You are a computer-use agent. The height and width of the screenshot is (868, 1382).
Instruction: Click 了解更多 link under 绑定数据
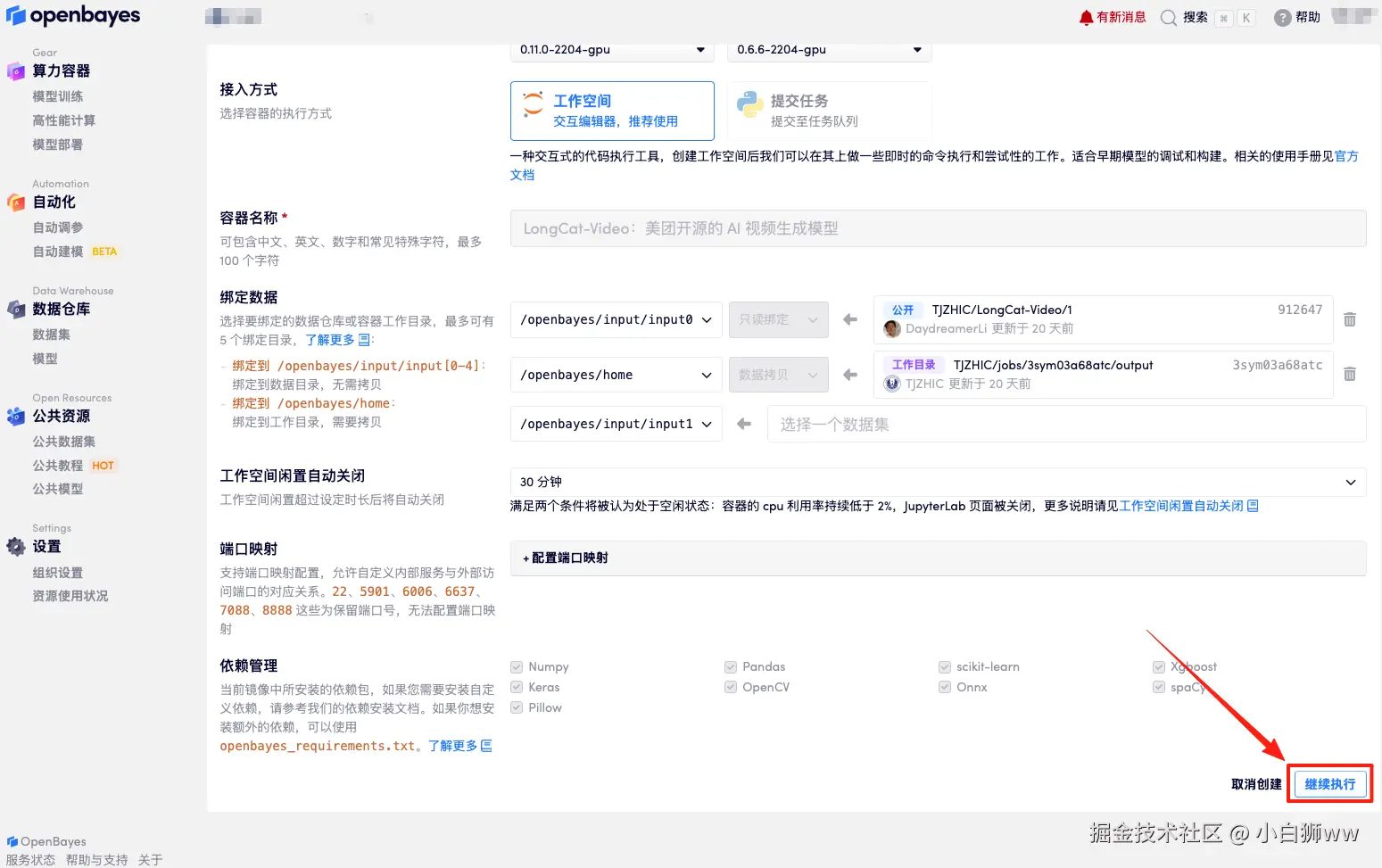click(330, 340)
